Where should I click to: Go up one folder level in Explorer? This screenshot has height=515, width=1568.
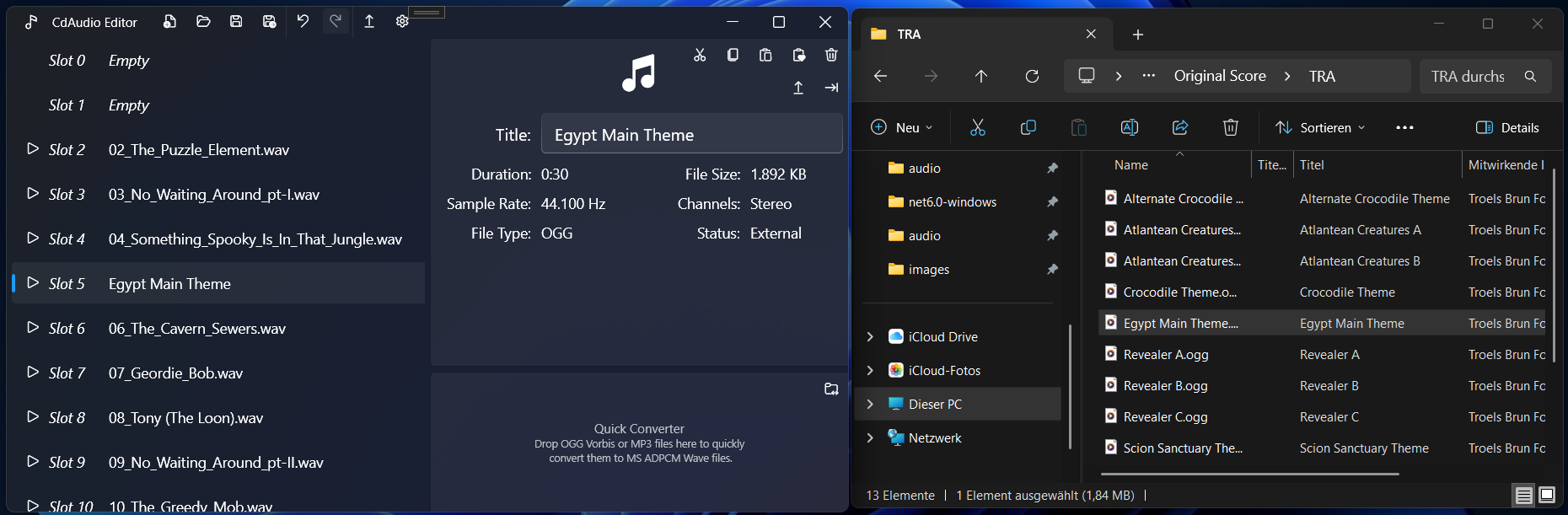(x=981, y=76)
